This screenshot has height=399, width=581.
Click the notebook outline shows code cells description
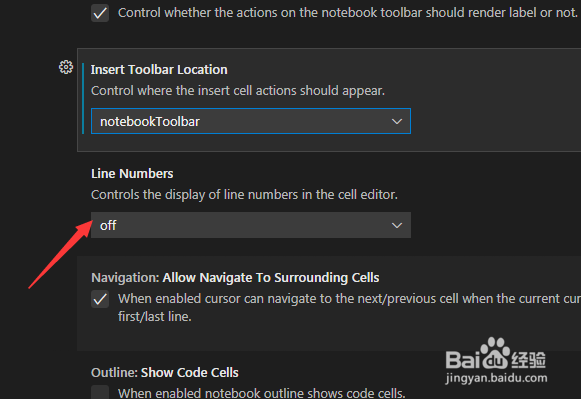point(262,393)
